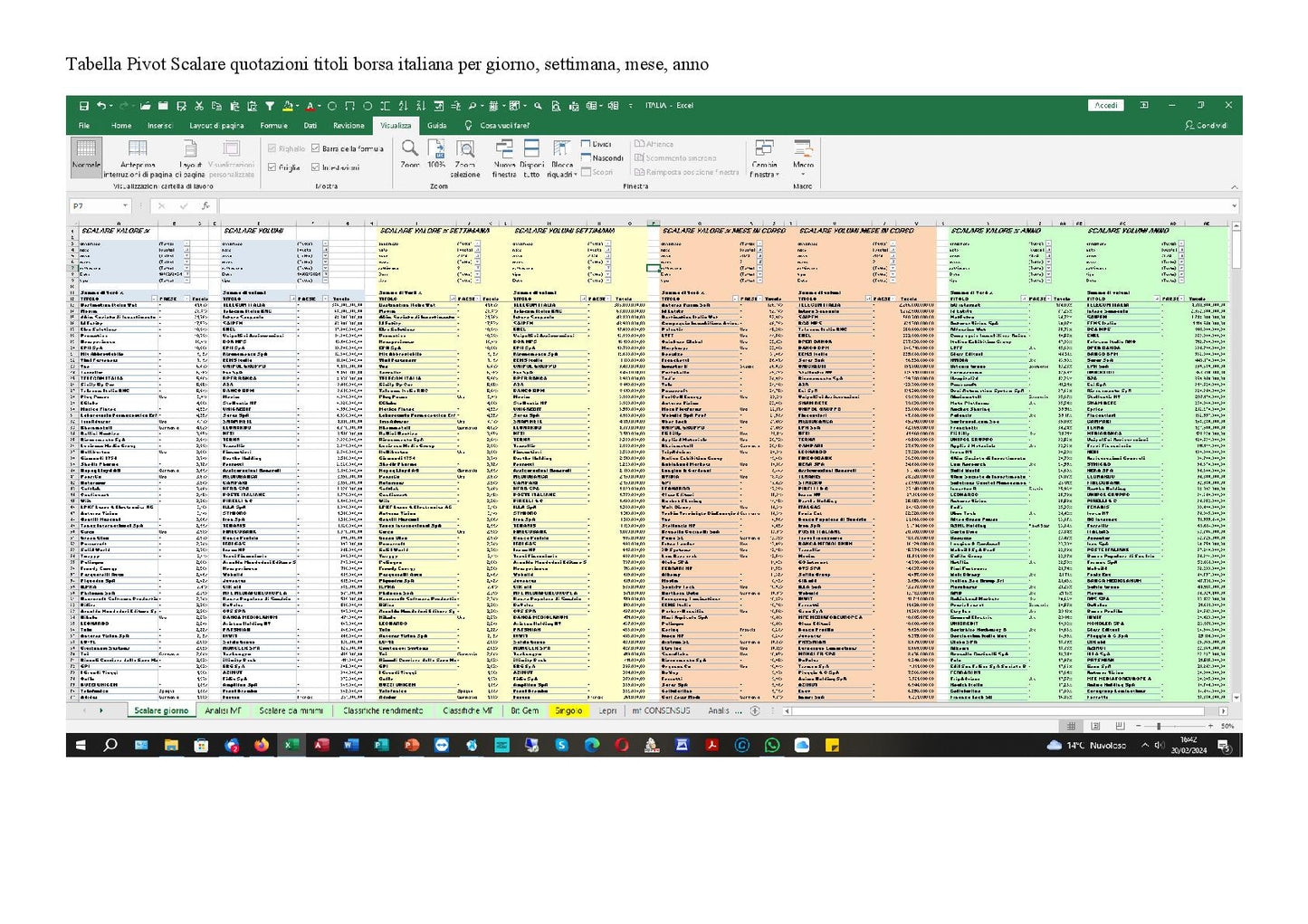This screenshot has height=924, width=1308.
Task: Switch to normal view in status bar
Action: tap(1071, 726)
